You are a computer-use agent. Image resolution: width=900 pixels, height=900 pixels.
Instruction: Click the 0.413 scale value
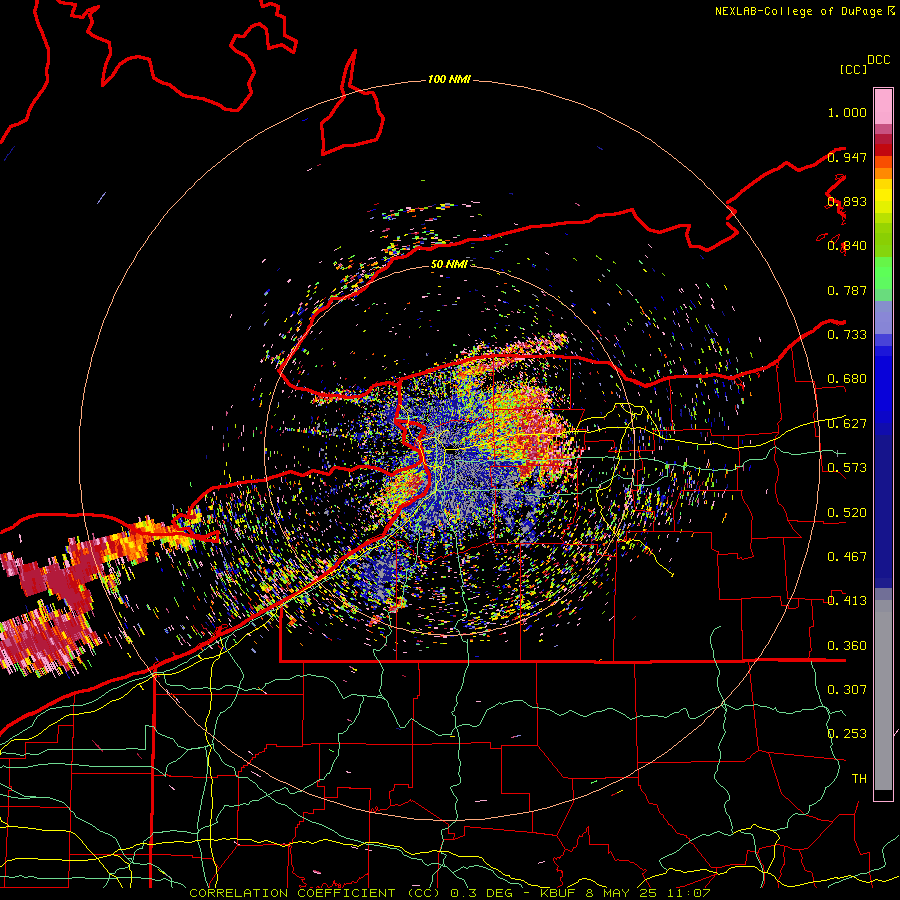(x=847, y=601)
